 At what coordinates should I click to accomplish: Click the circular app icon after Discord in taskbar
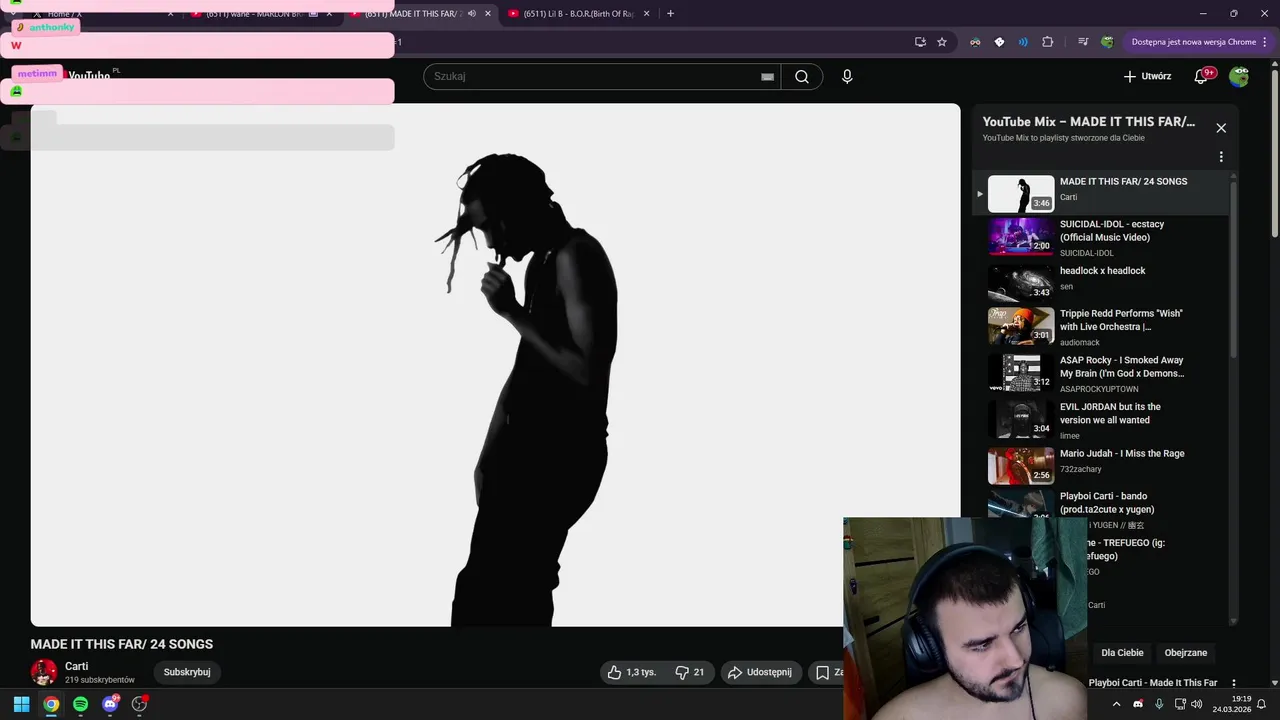[x=139, y=704]
